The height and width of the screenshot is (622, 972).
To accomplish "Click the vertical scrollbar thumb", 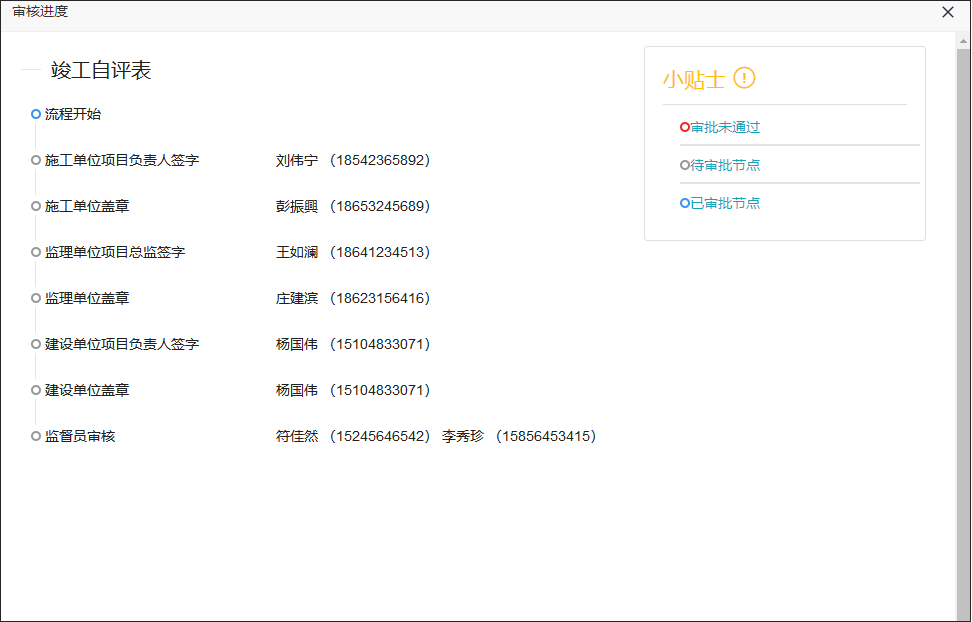I will click(963, 335).
